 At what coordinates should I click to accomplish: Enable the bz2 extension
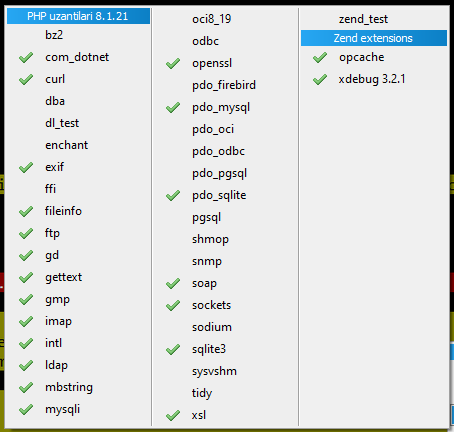[78, 35]
